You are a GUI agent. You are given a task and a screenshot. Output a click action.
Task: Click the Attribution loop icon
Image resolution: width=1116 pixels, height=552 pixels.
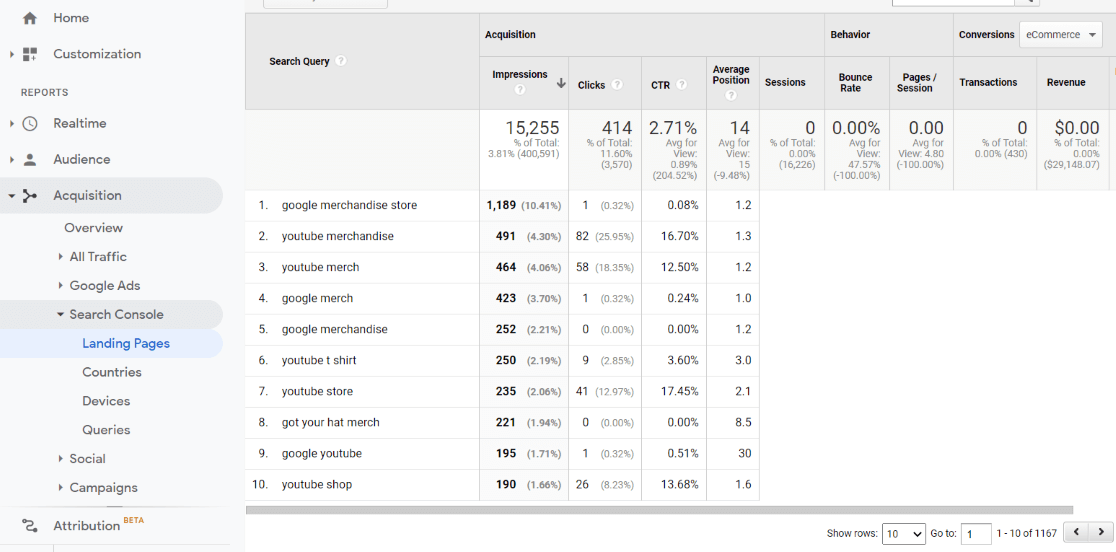29,526
